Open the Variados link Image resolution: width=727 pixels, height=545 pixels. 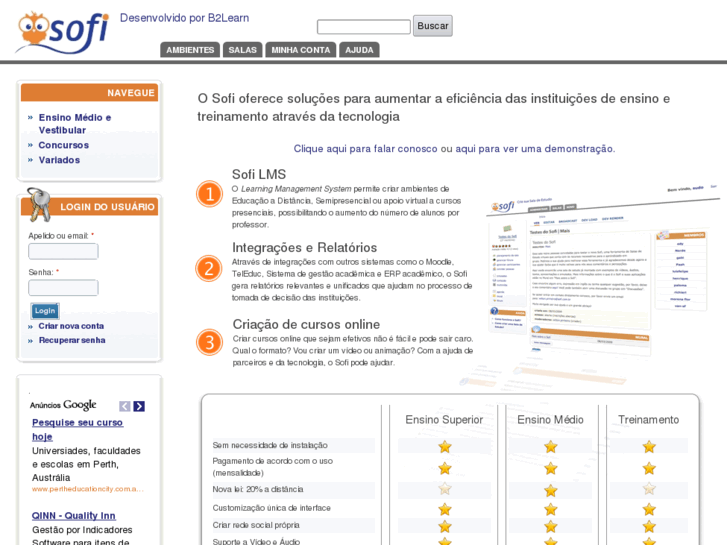(59, 160)
